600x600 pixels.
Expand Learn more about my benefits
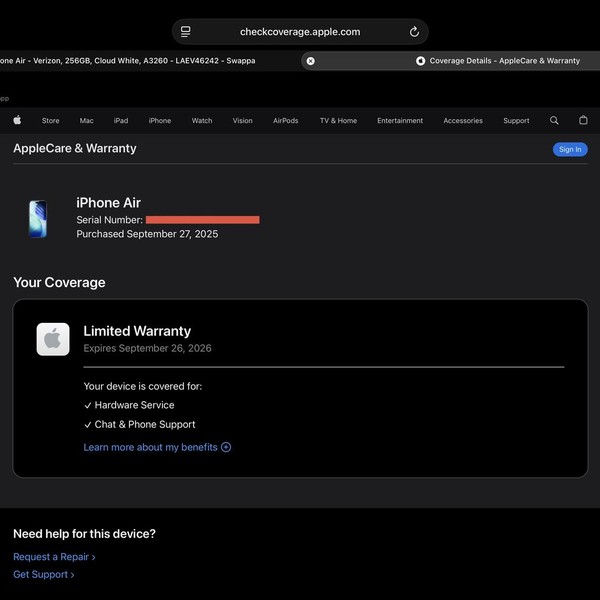pos(157,447)
